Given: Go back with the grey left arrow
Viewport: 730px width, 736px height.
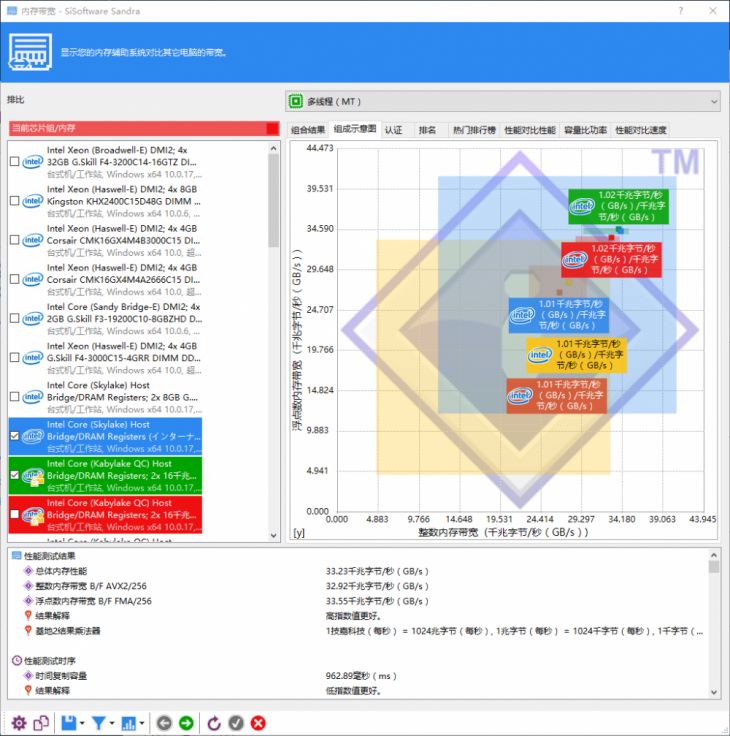Looking at the screenshot, I should 164,723.
